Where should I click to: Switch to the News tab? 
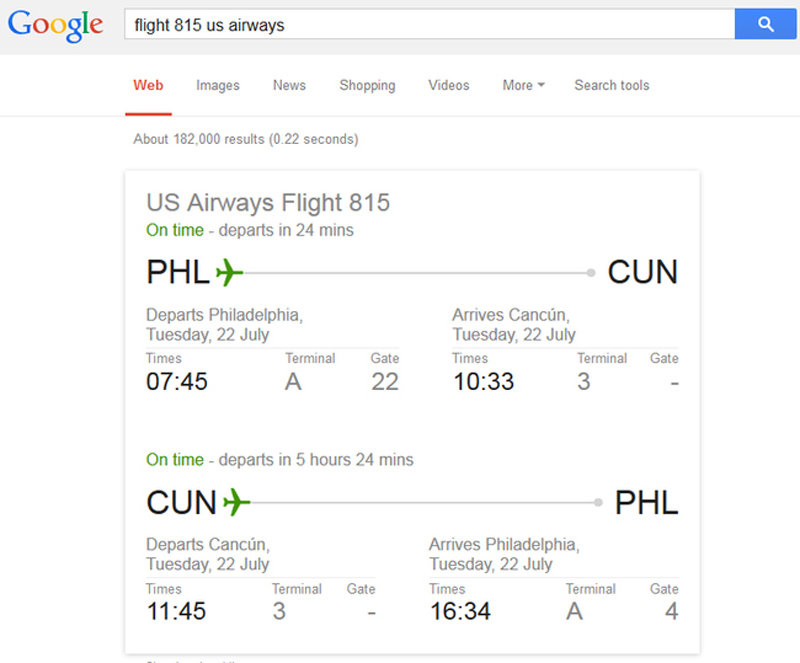[x=289, y=85]
